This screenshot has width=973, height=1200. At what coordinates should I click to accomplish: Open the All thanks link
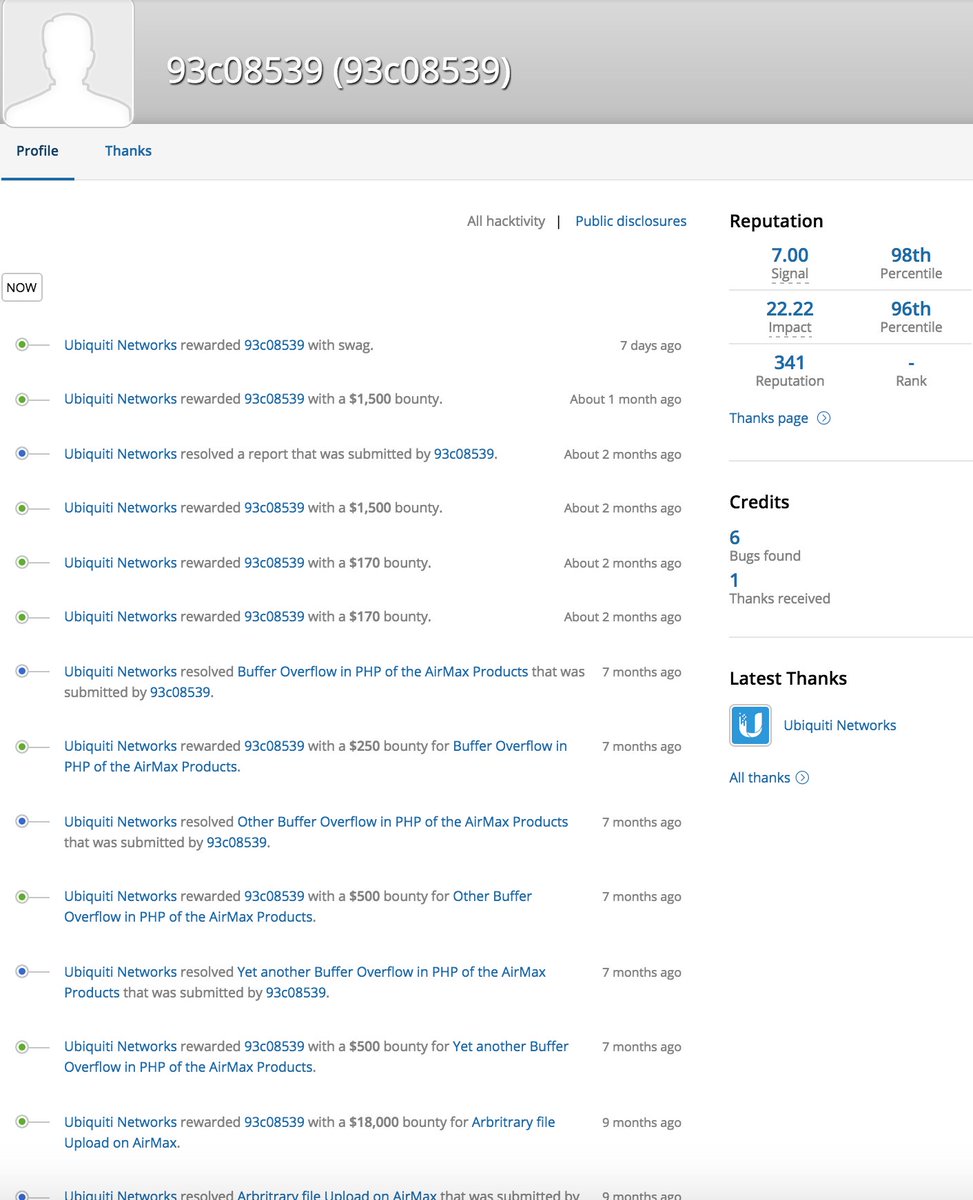pyautogui.click(x=759, y=777)
